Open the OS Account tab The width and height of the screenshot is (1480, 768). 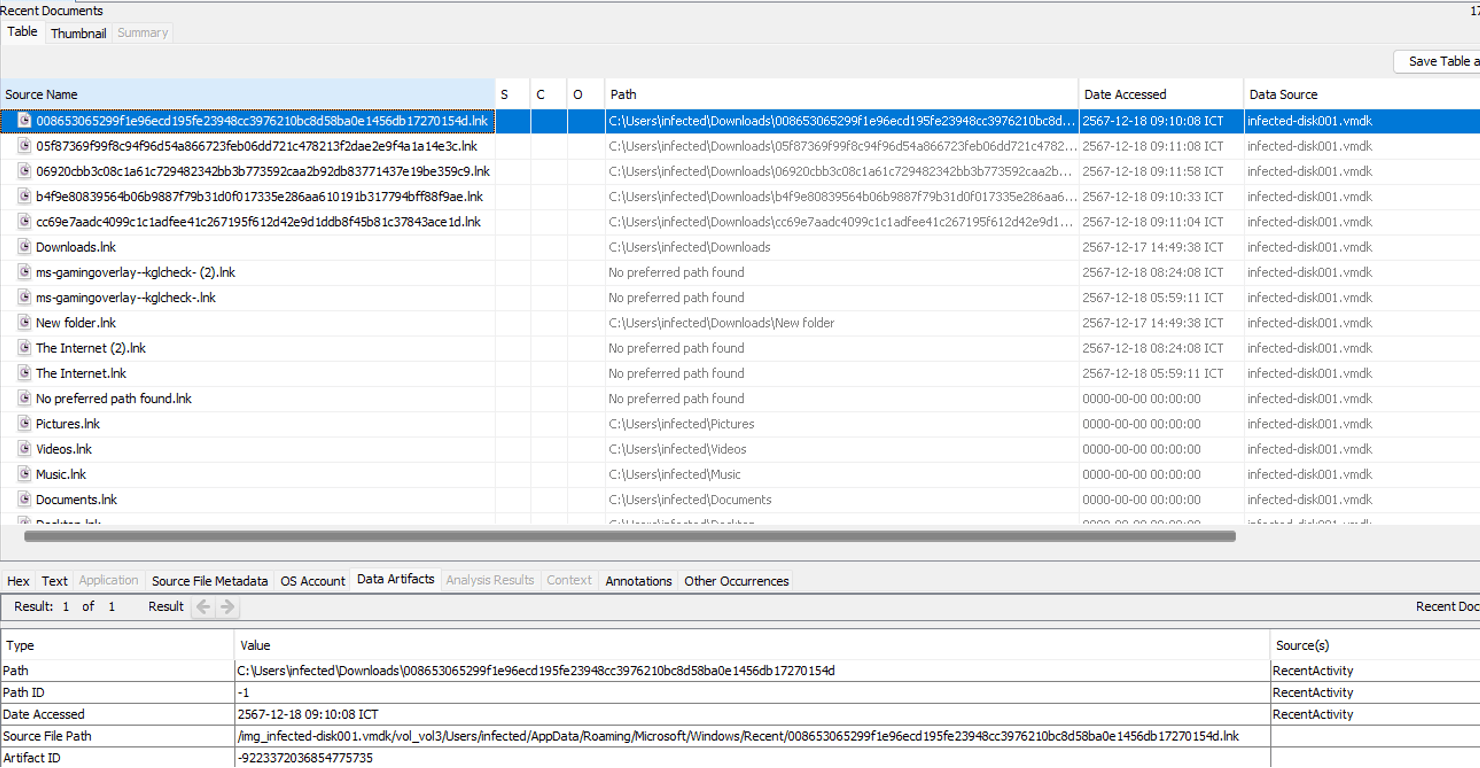point(312,581)
